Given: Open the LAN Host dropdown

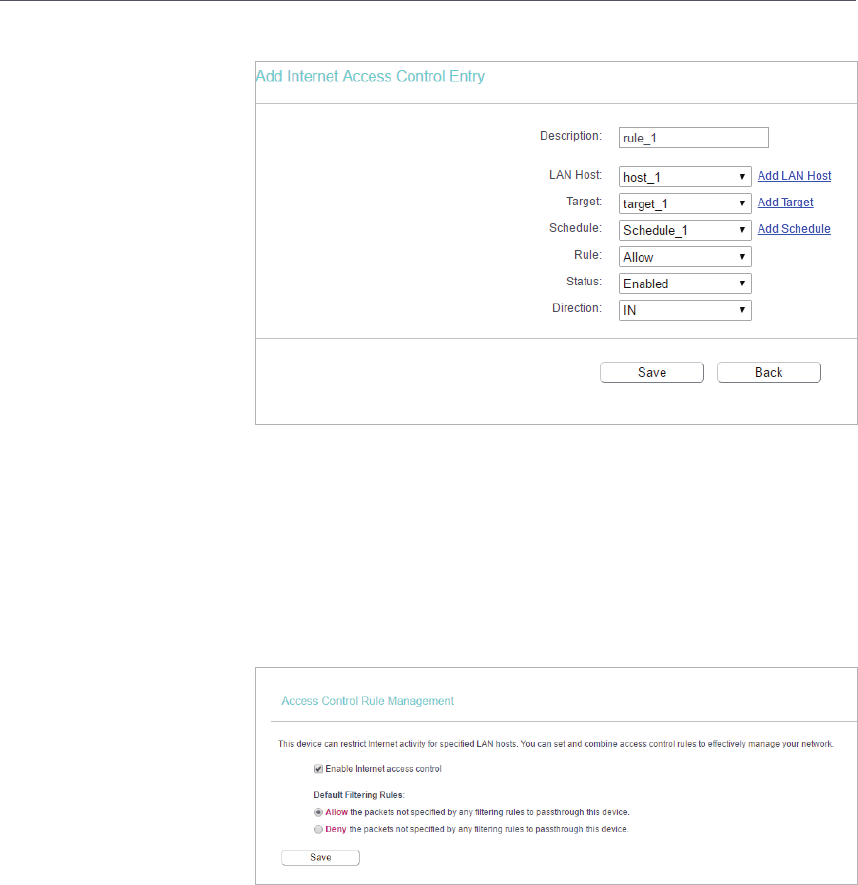Looking at the screenshot, I should pos(685,177).
